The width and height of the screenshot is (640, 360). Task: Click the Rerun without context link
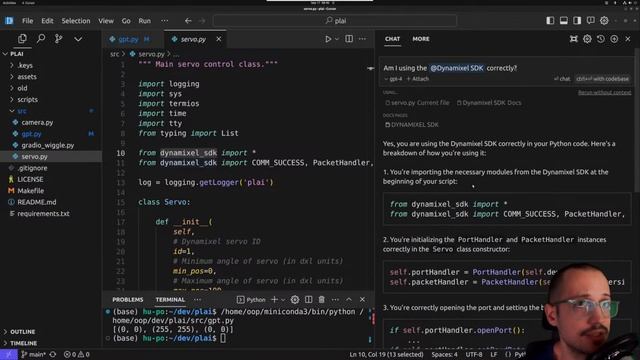pos(604,93)
